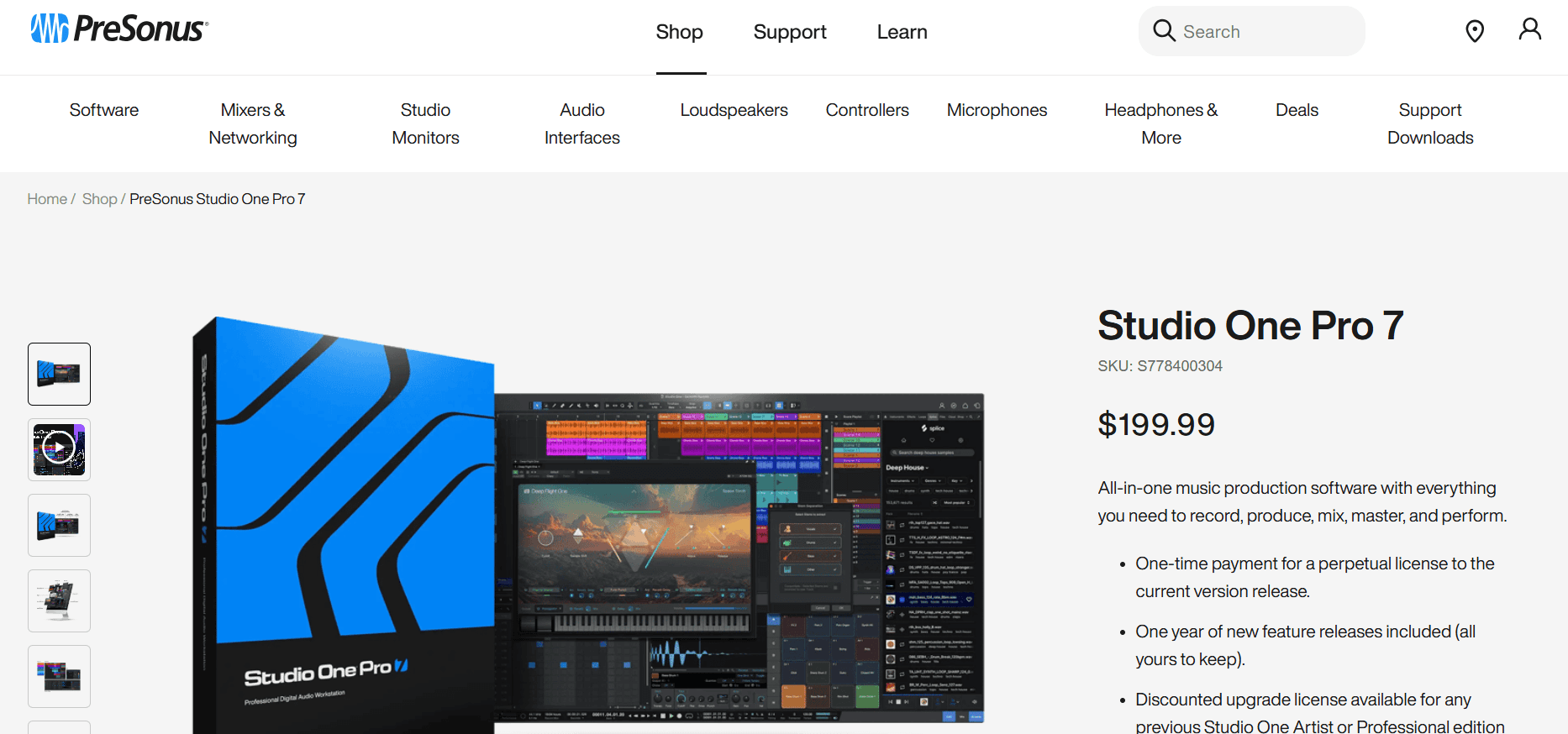Select the fifth screenshot thumbnail
The height and width of the screenshot is (734, 1568).
59,676
